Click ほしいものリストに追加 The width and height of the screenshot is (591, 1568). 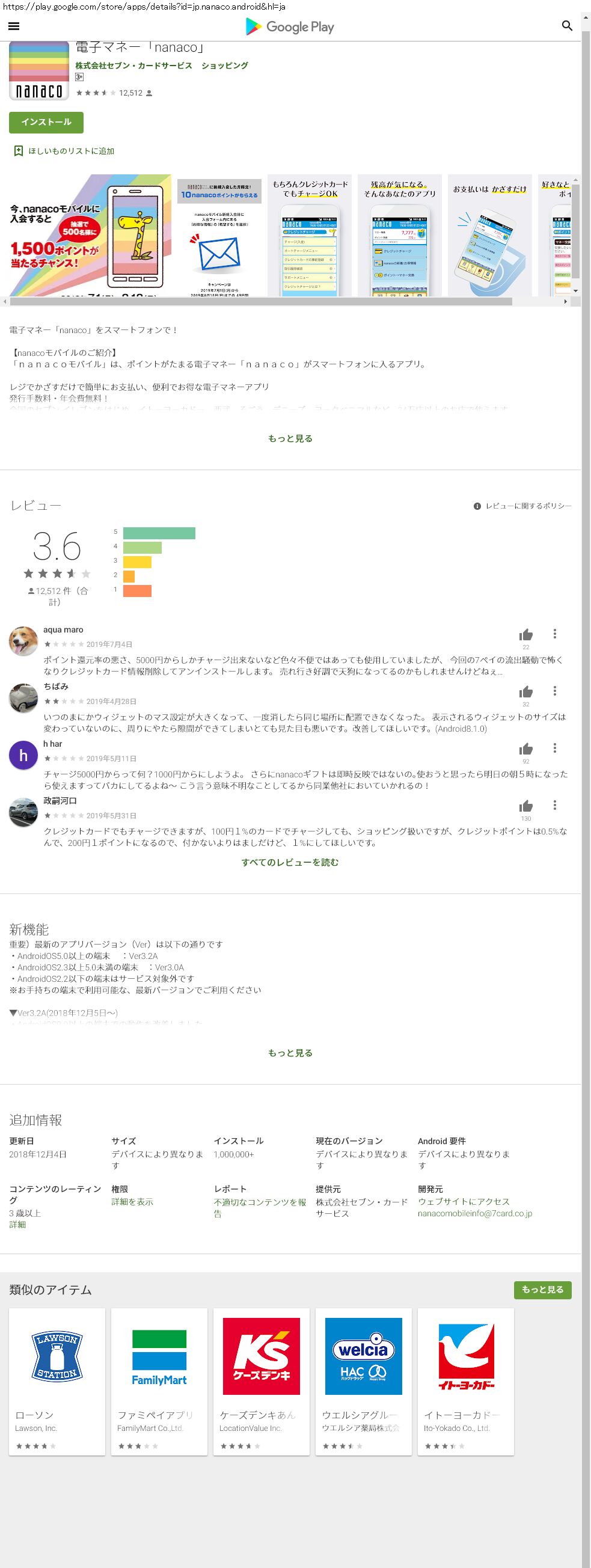[x=71, y=151]
